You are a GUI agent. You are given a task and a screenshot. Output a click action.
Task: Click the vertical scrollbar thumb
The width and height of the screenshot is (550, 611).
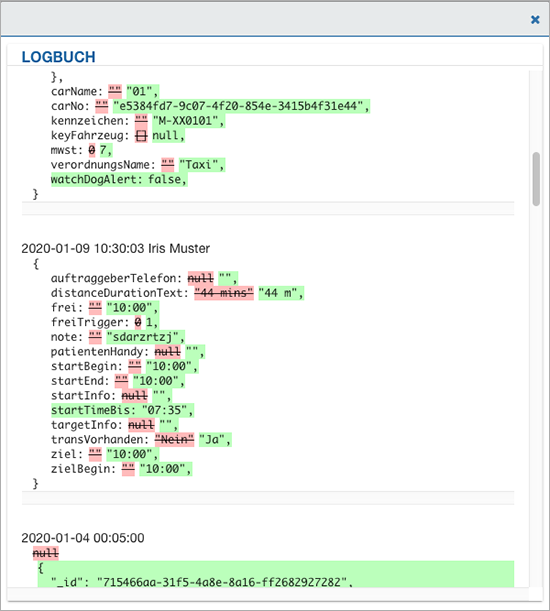point(536,179)
